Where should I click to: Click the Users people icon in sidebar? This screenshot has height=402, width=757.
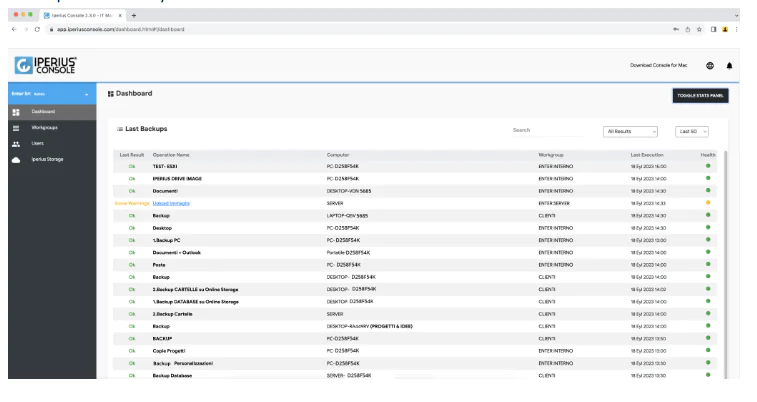[x=15, y=143]
